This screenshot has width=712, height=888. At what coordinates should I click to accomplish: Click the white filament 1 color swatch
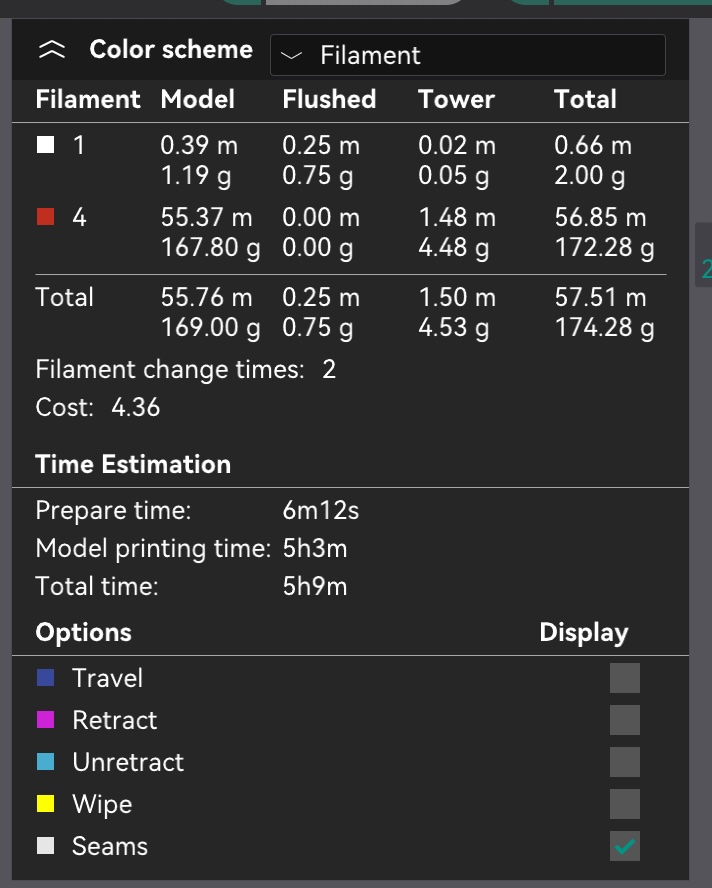pyautogui.click(x=45, y=145)
